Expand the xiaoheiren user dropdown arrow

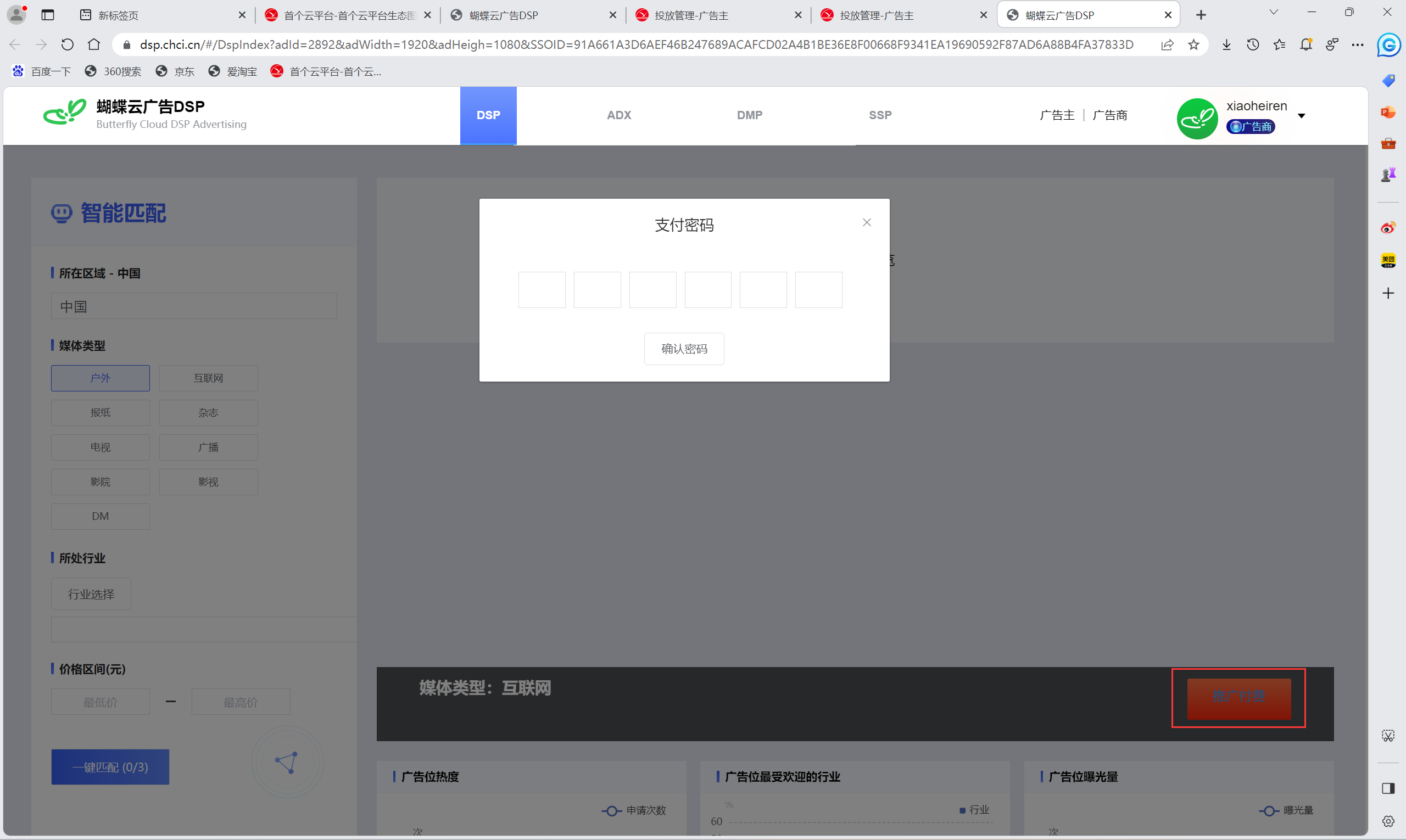[x=1301, y=116]
